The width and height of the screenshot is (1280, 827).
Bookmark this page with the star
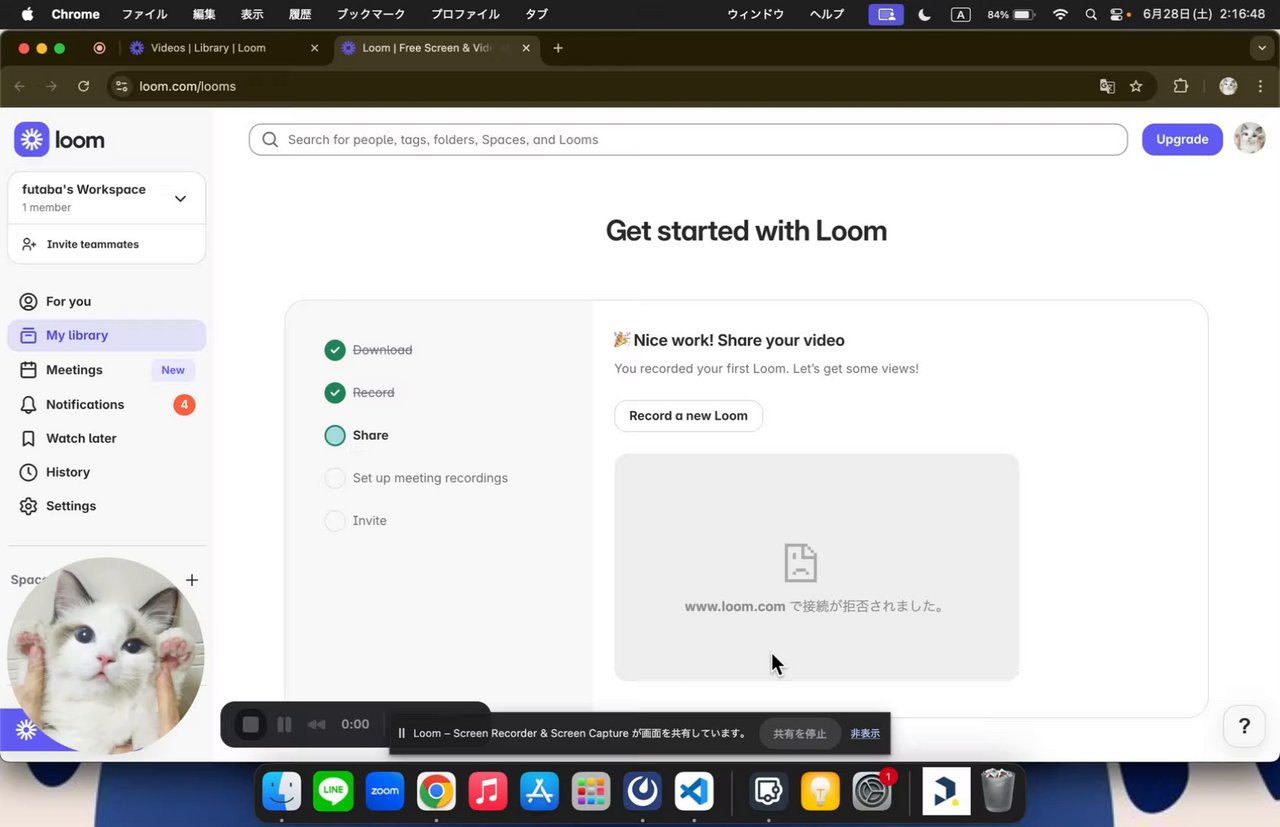[1136, 86]
